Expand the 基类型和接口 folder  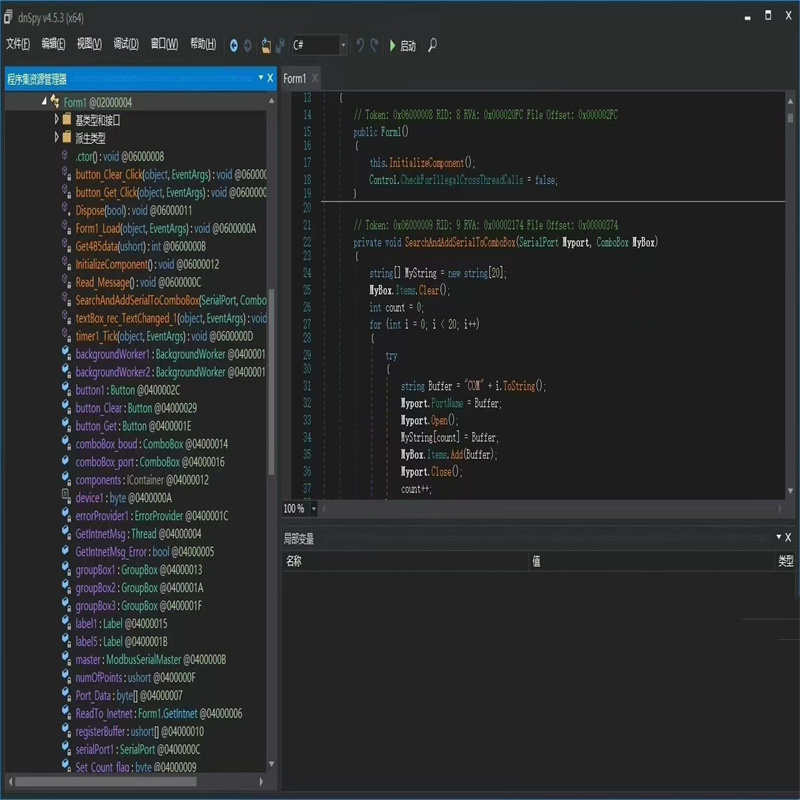[x=57, y=120]
